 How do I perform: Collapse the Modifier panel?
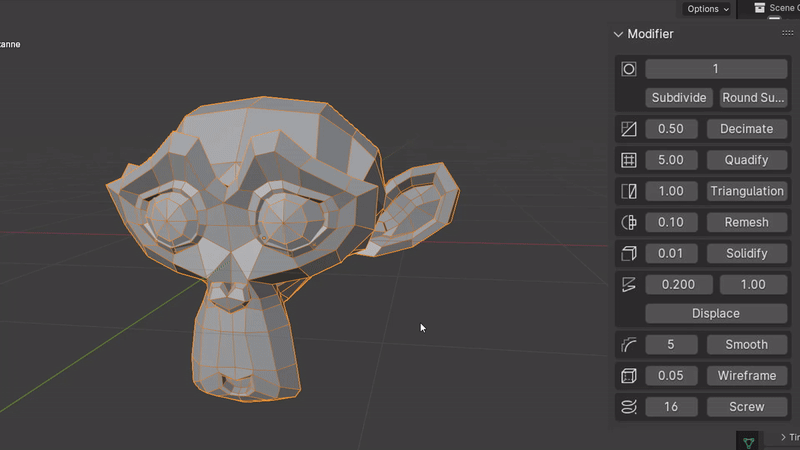coord(618,34)
